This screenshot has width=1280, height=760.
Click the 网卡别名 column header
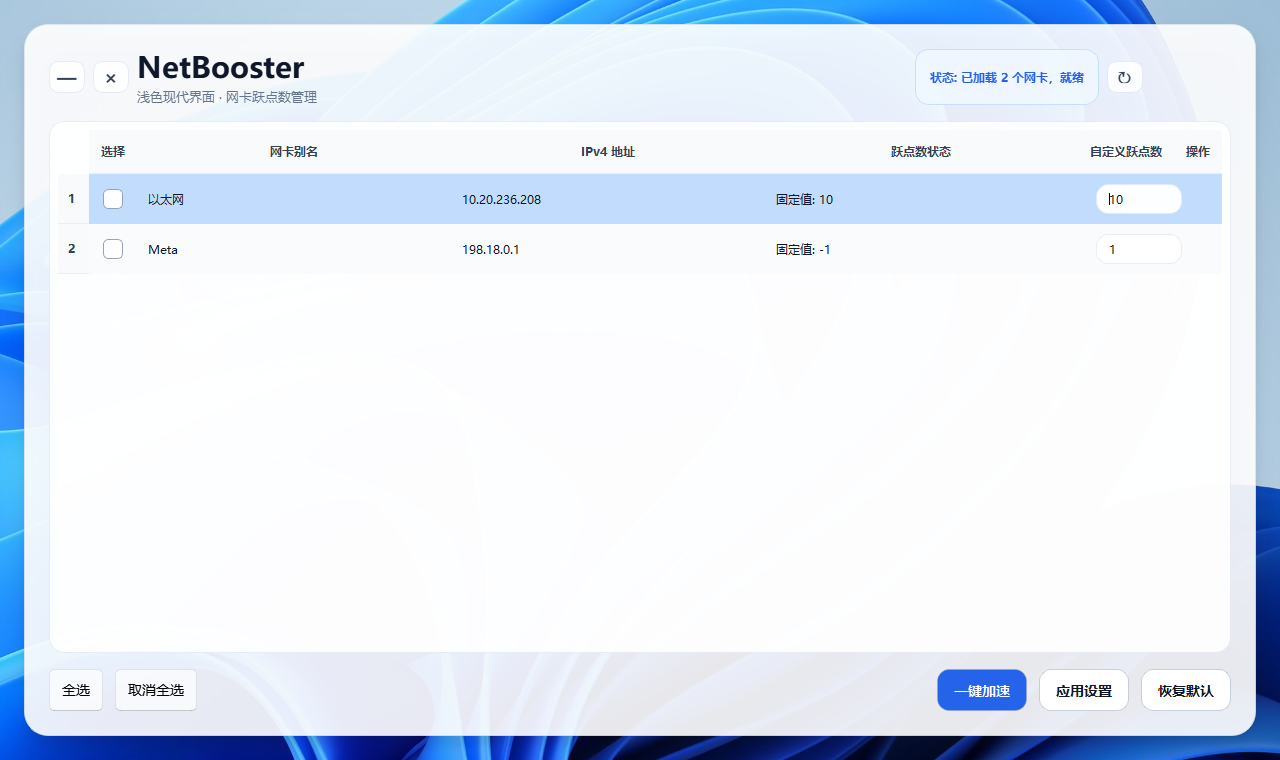[294, 152]
